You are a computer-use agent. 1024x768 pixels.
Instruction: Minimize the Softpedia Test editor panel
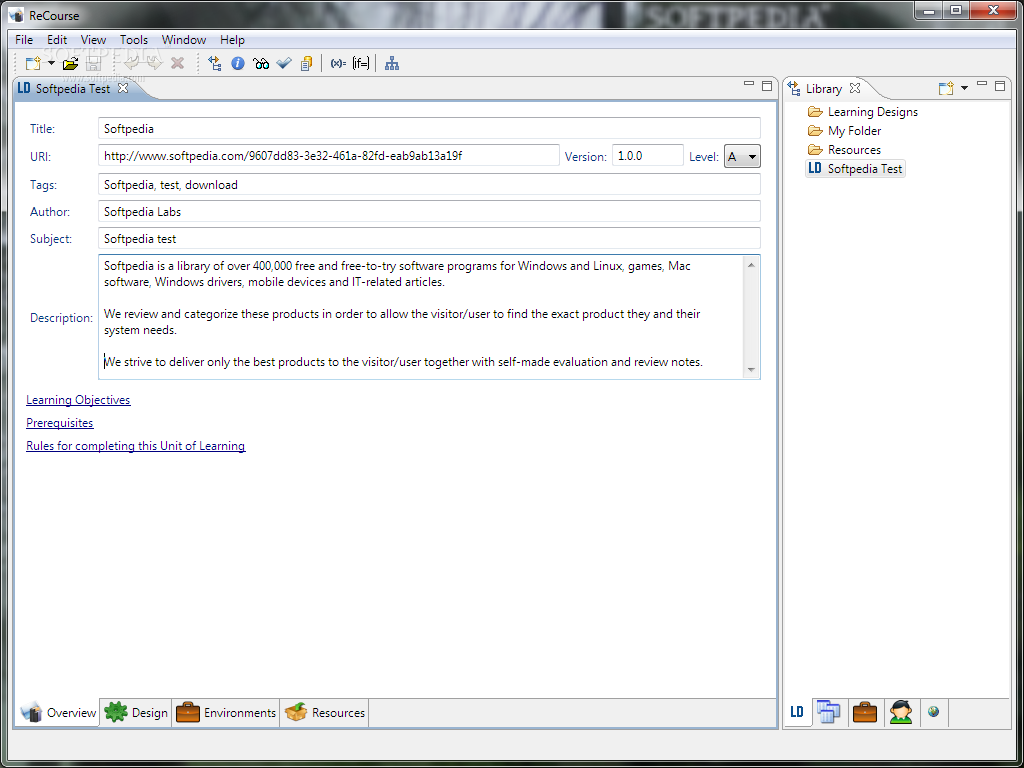point(749,85)
